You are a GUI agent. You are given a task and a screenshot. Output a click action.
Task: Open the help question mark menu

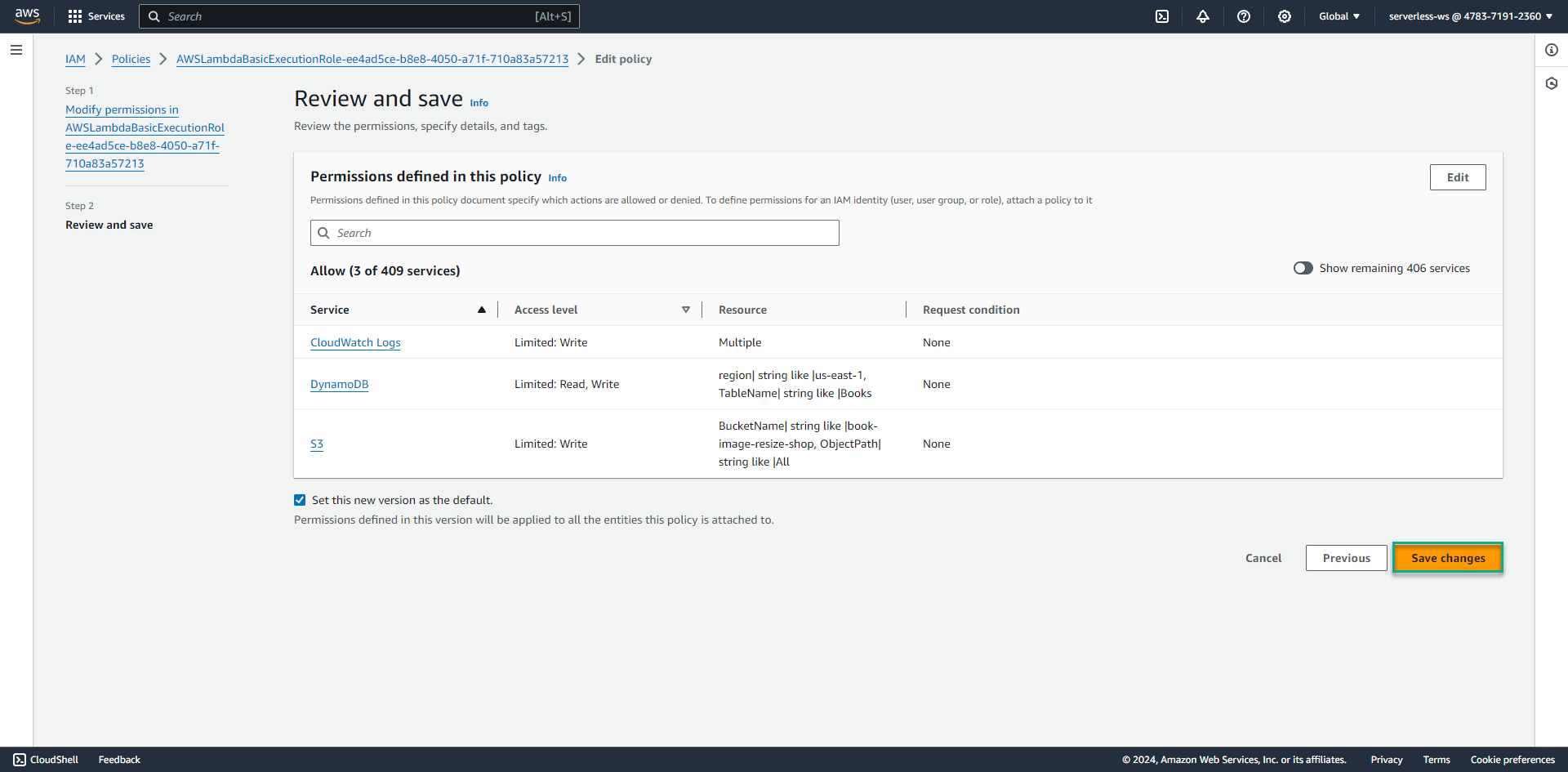[x=1244, y=16]
